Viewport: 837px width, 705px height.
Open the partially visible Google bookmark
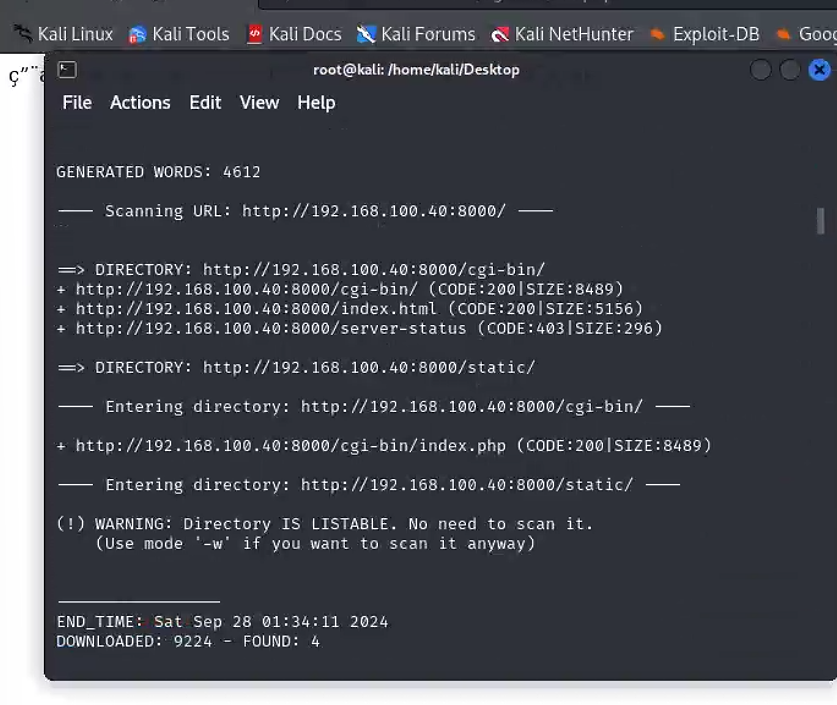point(806,34)
